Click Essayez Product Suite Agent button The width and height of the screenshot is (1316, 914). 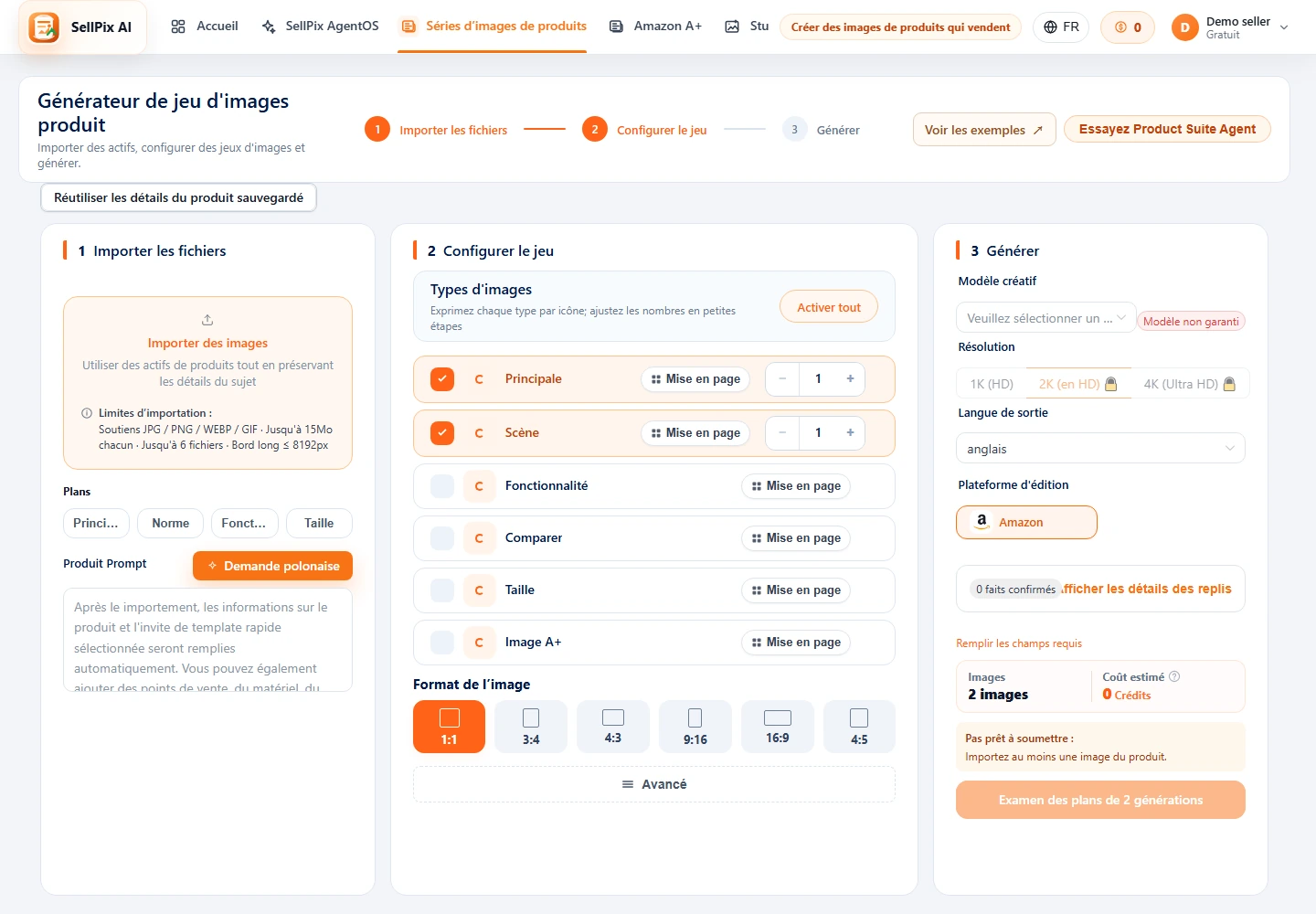pyautogui.click(x=1167, y=129)
